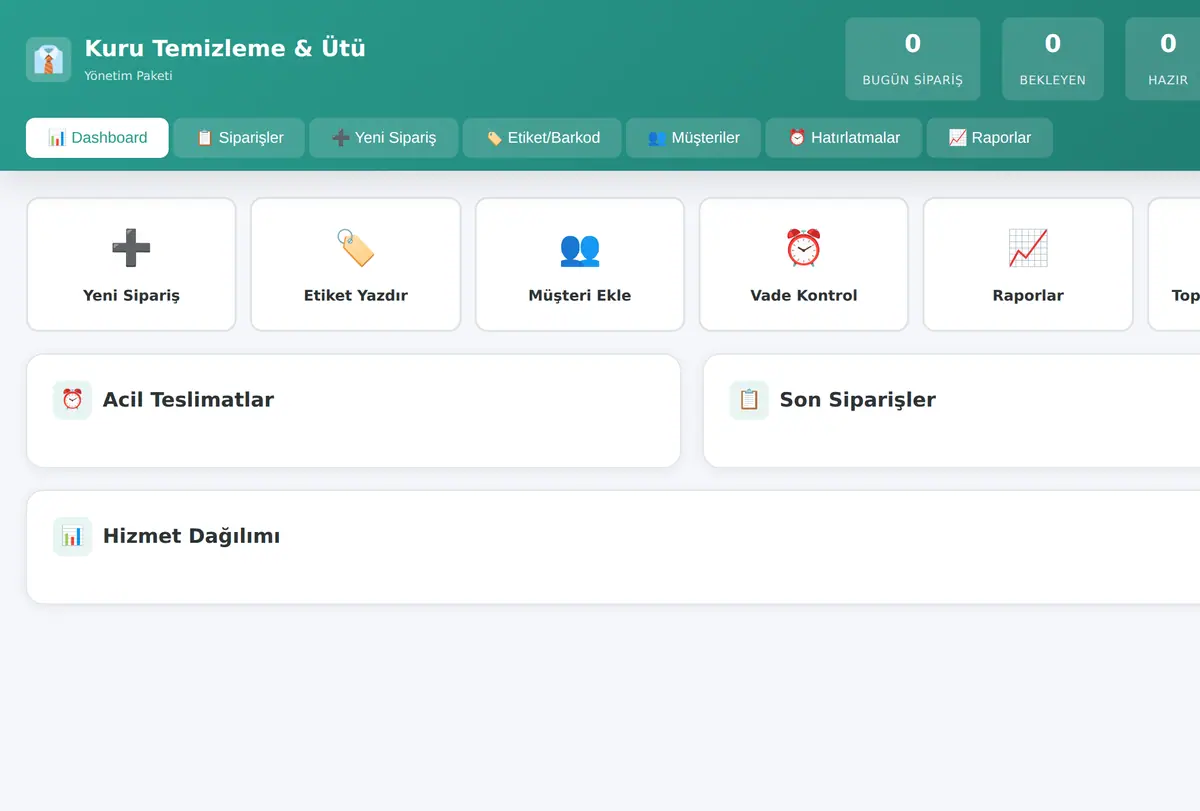Open the Müşteriler tab
The image size is (1200, 811).
pos(694,138)
